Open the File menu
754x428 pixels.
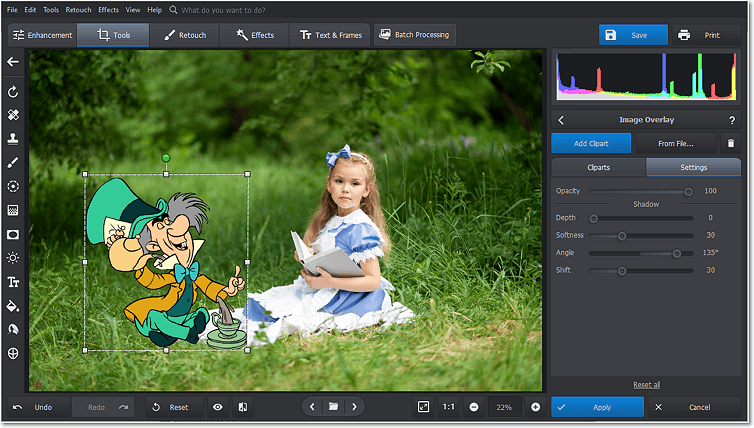tap(12, 10)
